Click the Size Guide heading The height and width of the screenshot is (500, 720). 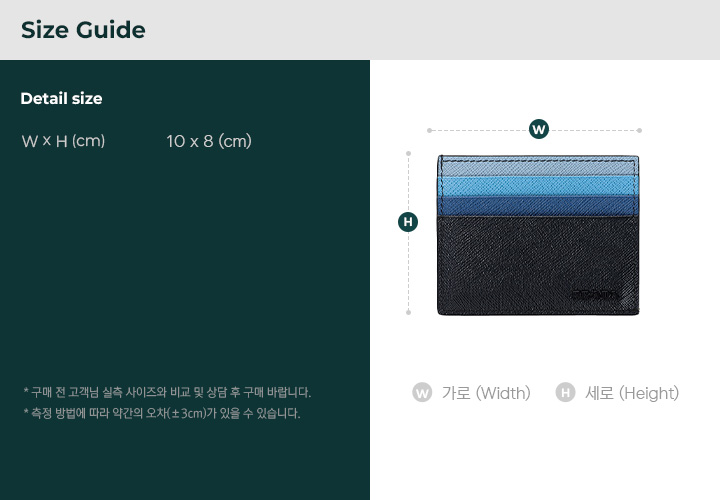click(83, 30)
